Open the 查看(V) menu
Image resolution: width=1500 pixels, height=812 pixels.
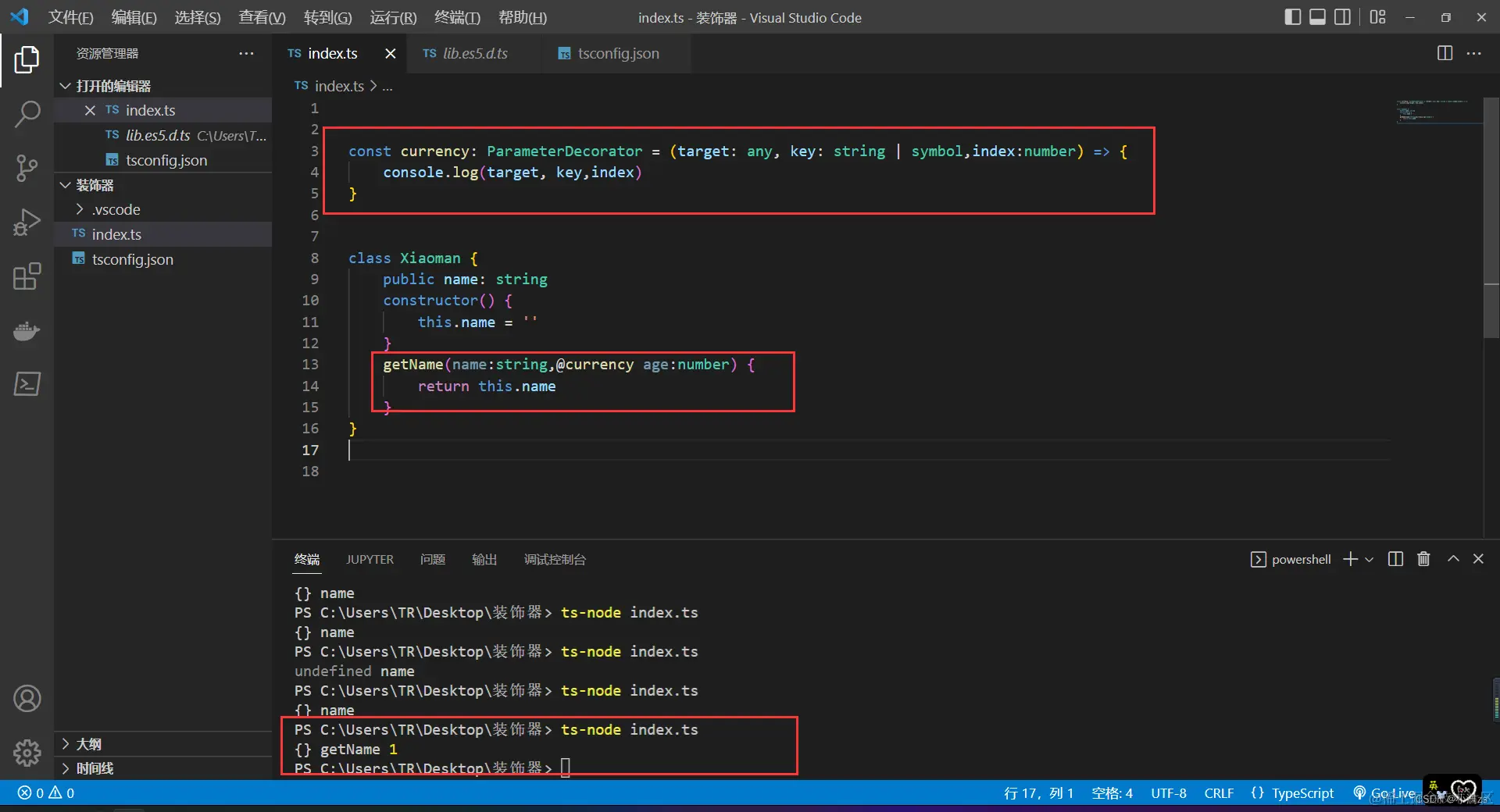[262, 17]
